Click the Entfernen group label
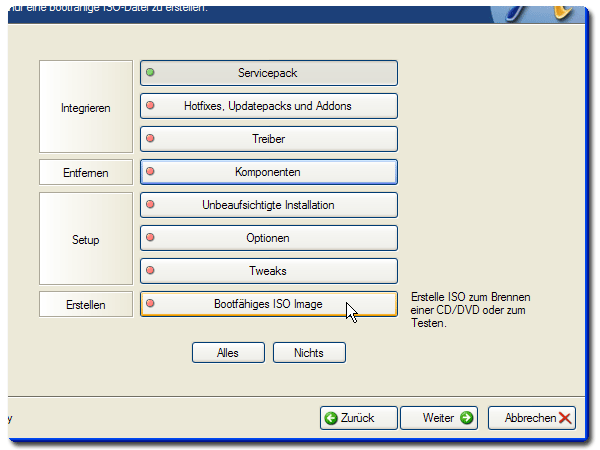Image resolution: width=600 pixels, height=450 pixels. pos(86,173)
